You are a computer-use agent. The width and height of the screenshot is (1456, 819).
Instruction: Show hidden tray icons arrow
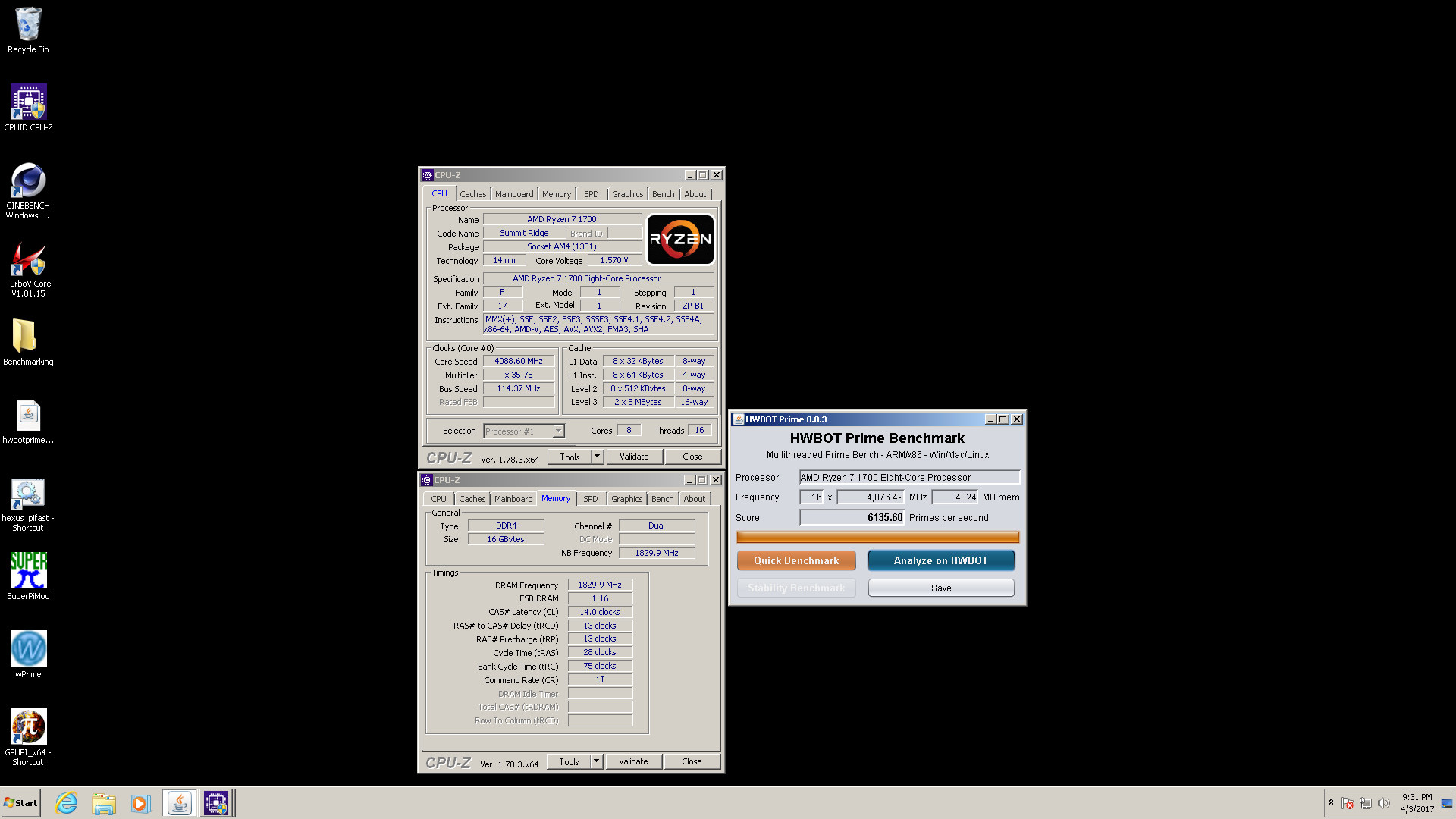point(1331,802)
